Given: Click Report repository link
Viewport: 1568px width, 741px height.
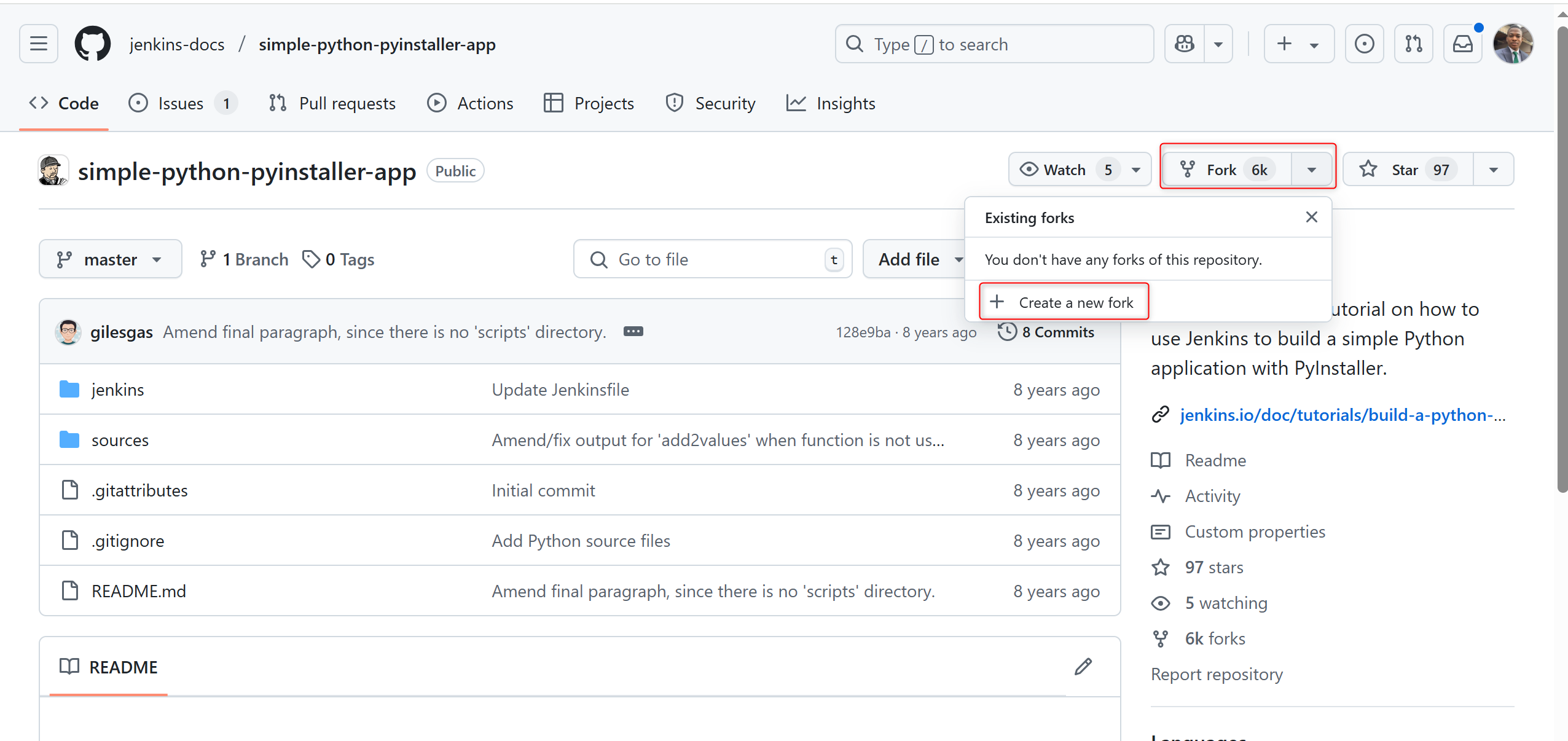Looking at the screenshot, I should pyautogui.click(x=1217, y=674).
